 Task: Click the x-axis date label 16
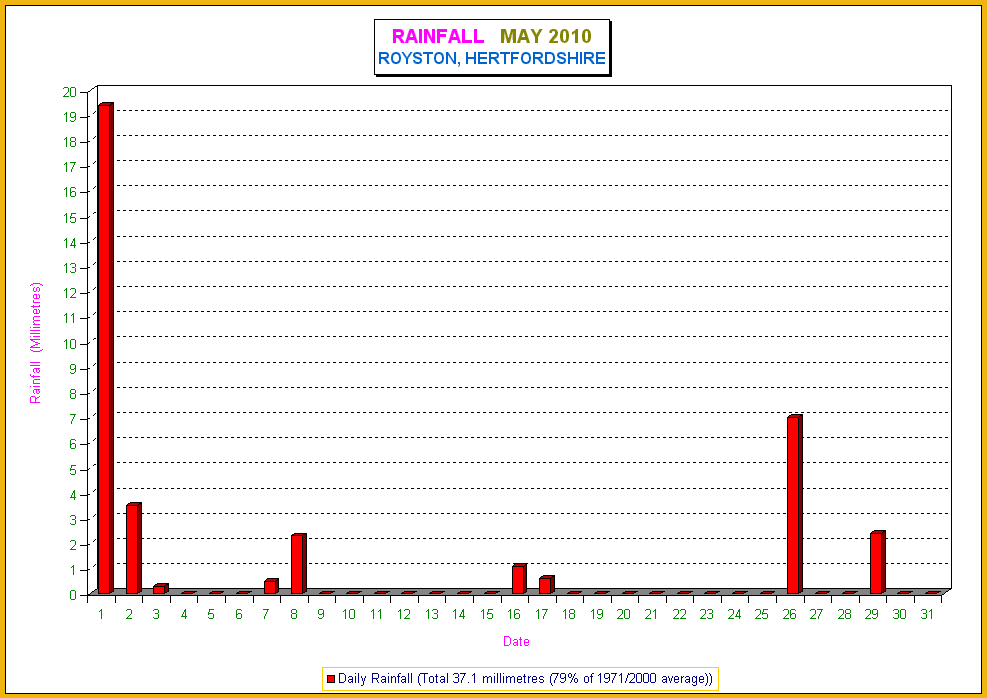coord(514,614)
